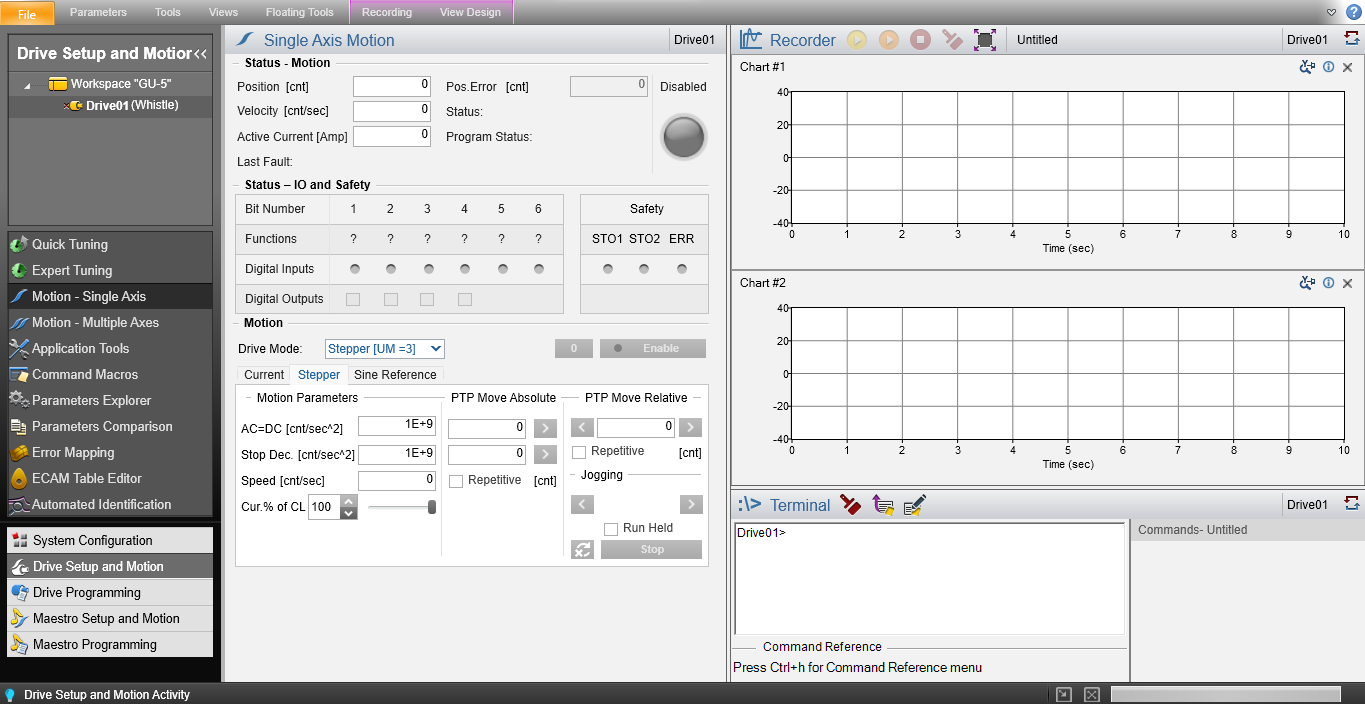Screen dimensions: 1365x704
Task: Open the Parameters ribbon tab
Action: tap(98, 12)
